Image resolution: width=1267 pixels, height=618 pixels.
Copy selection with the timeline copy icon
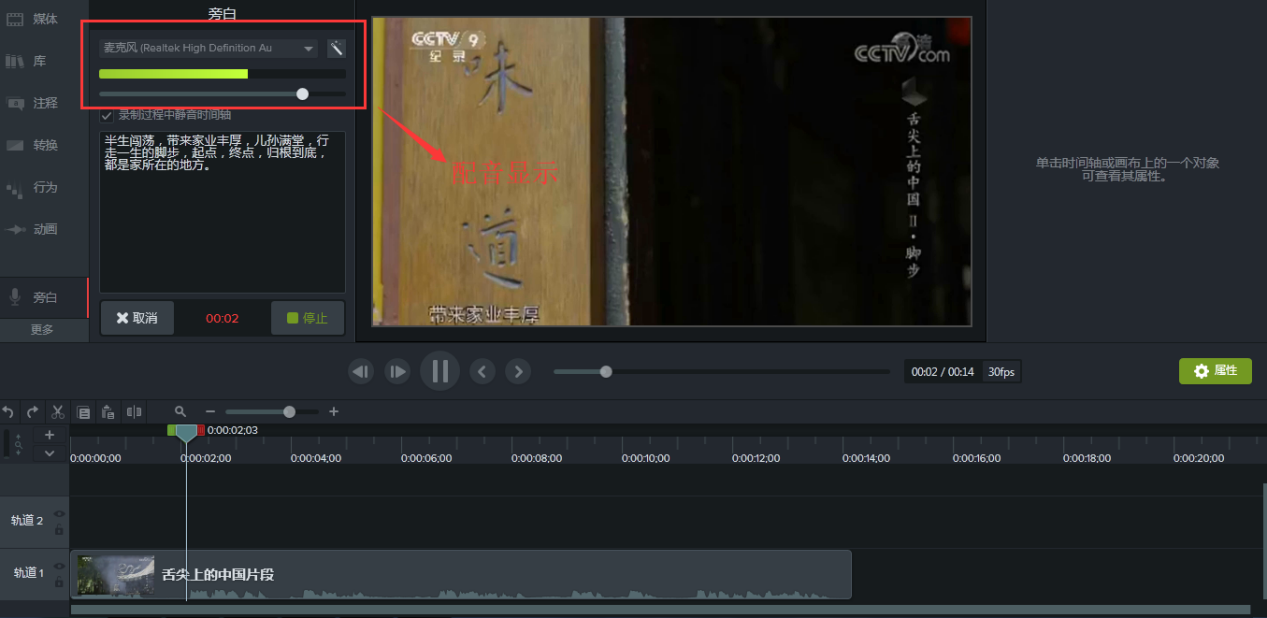(x=84, y=411)
